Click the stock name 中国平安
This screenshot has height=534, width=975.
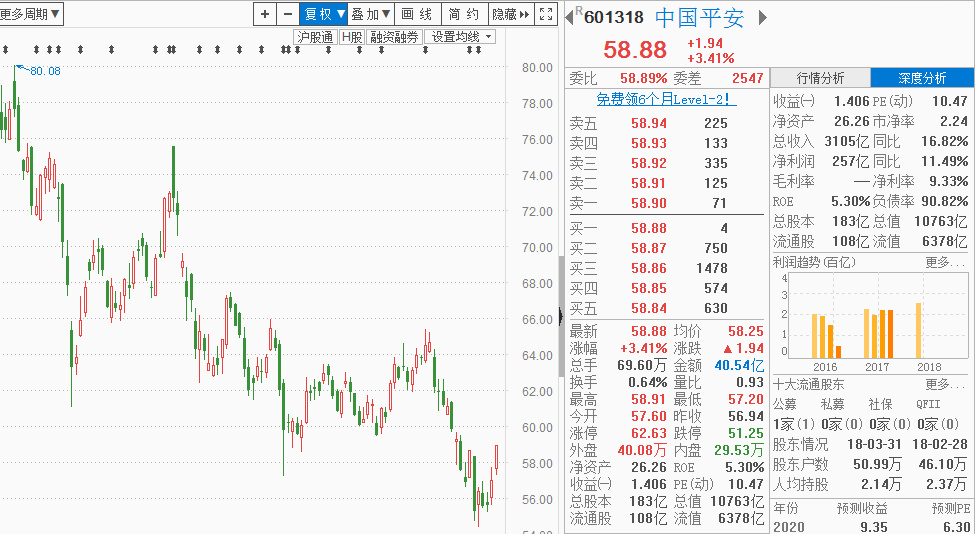point(700,17)
